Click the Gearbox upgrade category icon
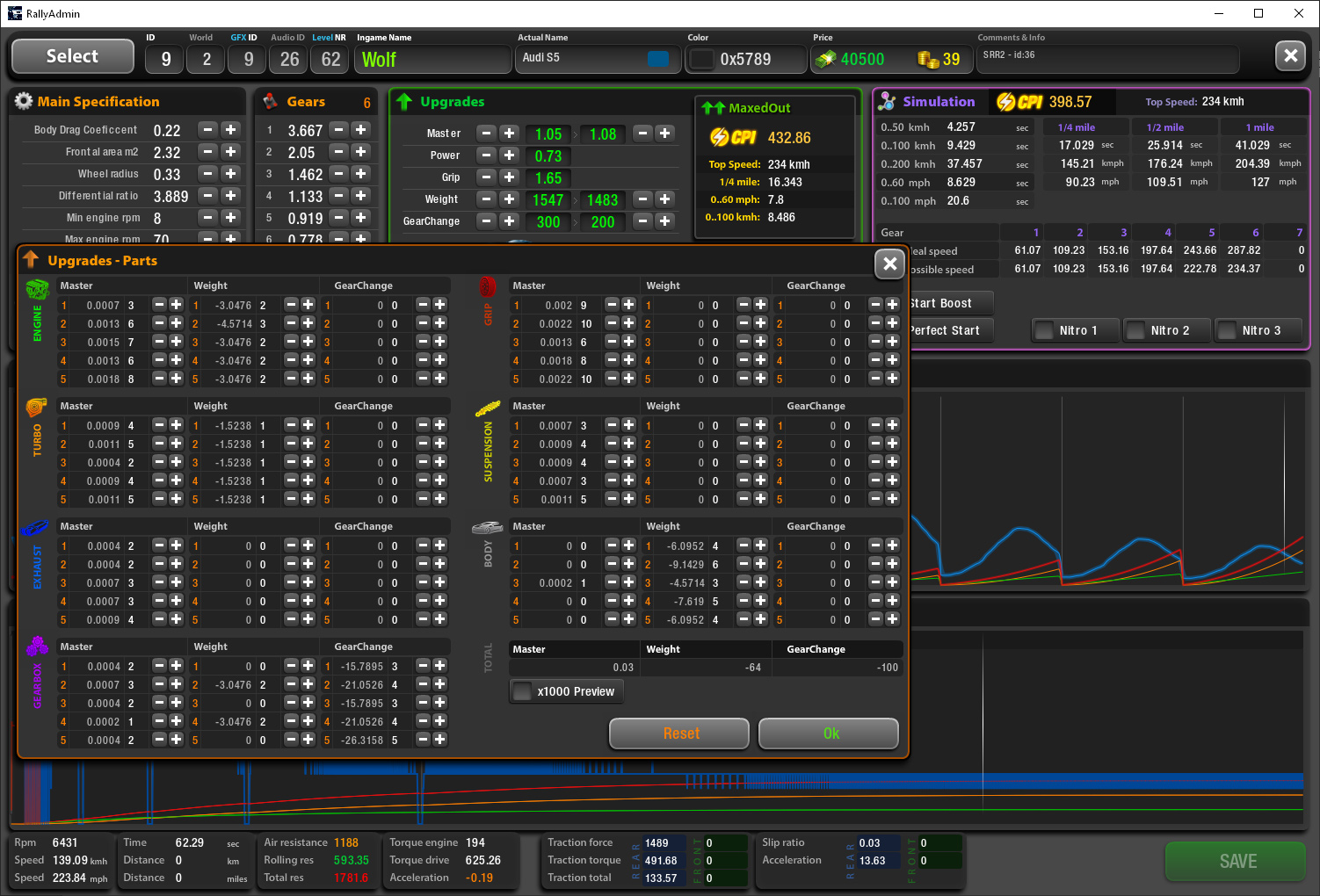 pyautogui.click(x=37, y=647)
